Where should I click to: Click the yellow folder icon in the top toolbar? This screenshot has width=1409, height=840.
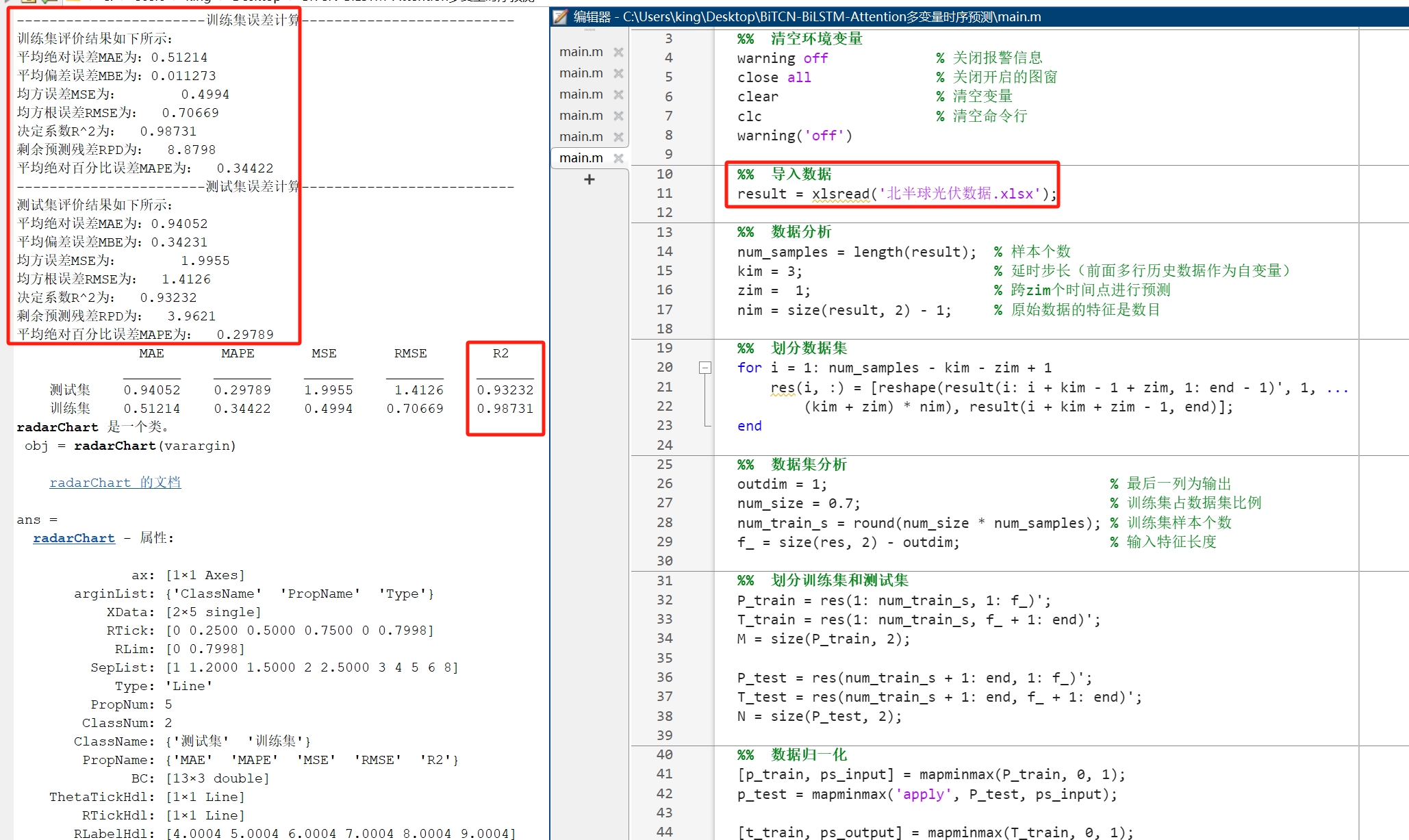tap(72, 3)
